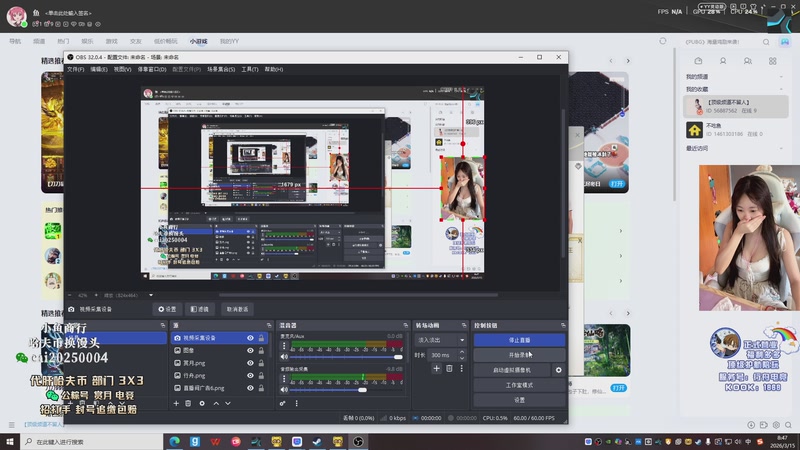
Task: Open source properties gear in sources toolbar
Action: coord(202,403)
